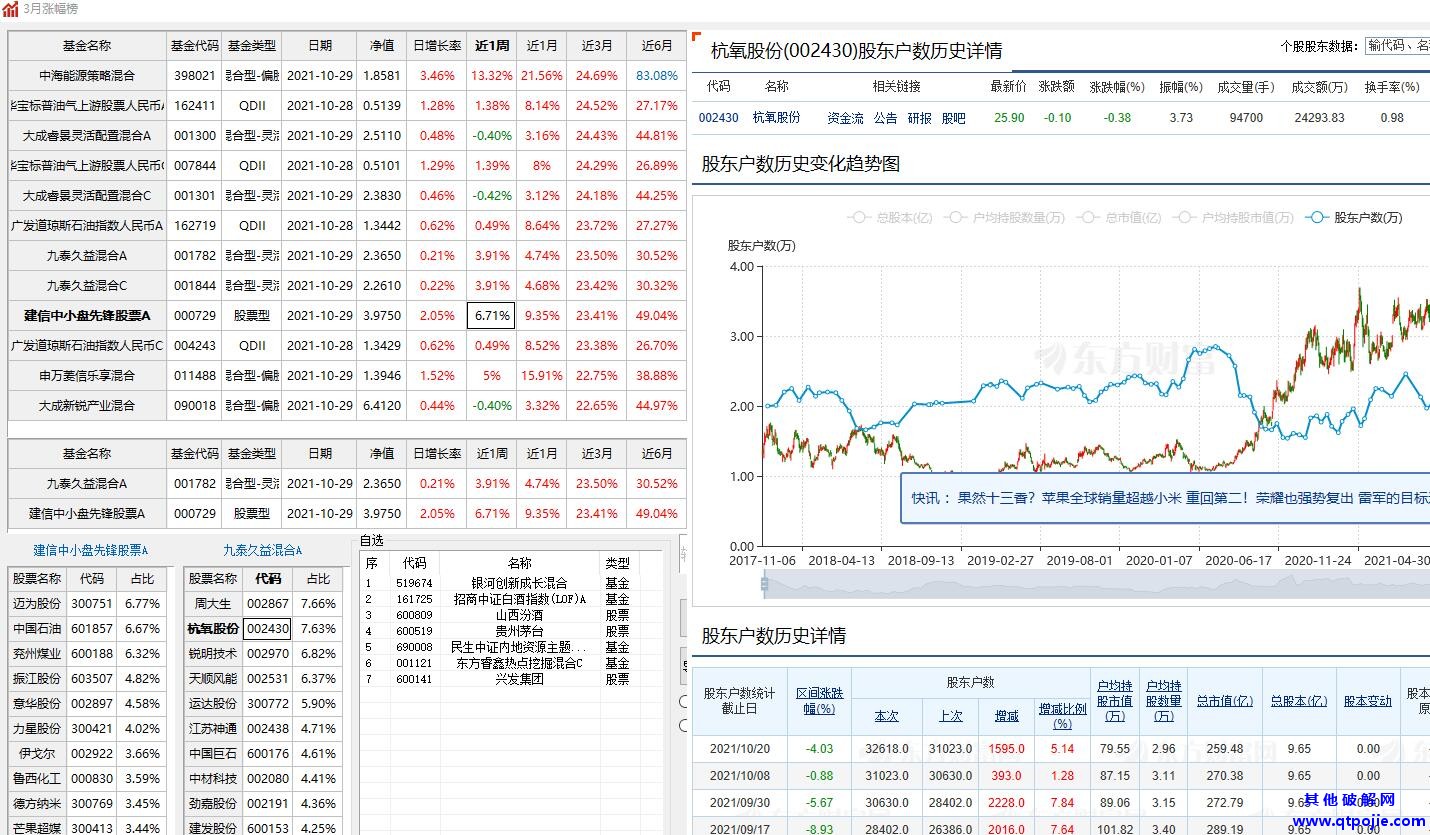Select watchlist item 山西汾酒

tap(519, 615)
